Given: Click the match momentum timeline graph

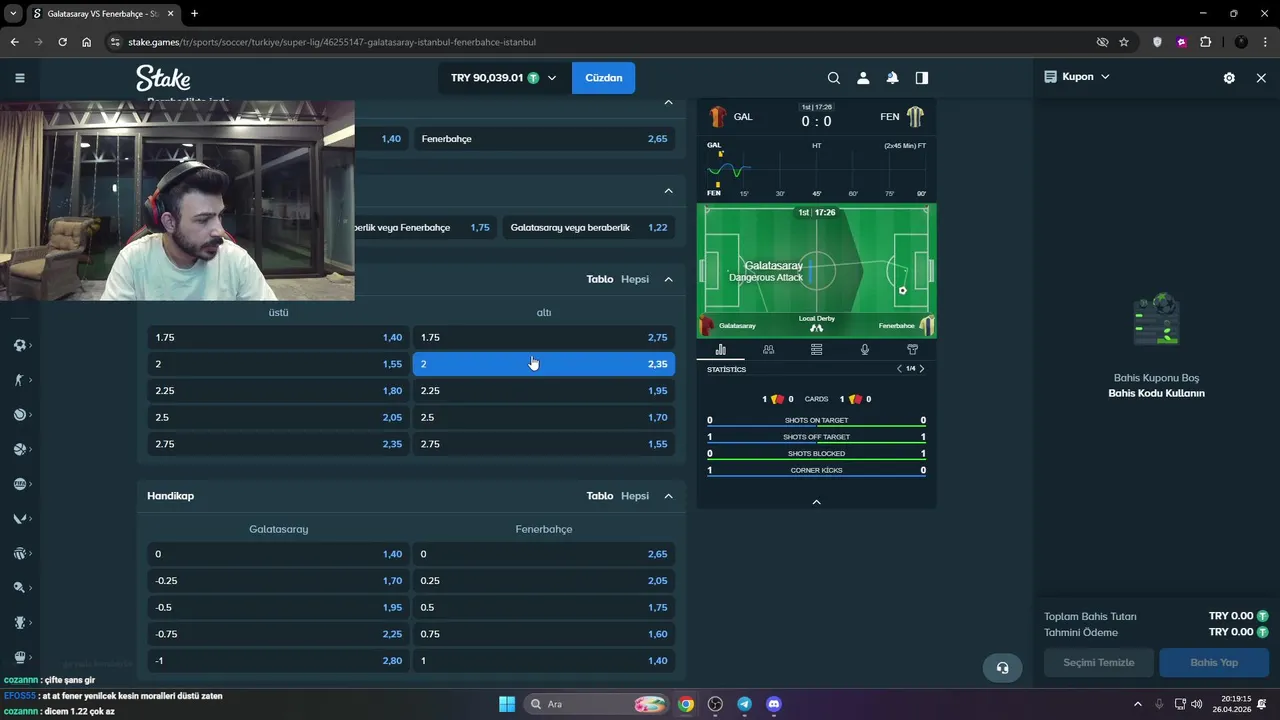Looking at the screenshot, I should point(816,168).
